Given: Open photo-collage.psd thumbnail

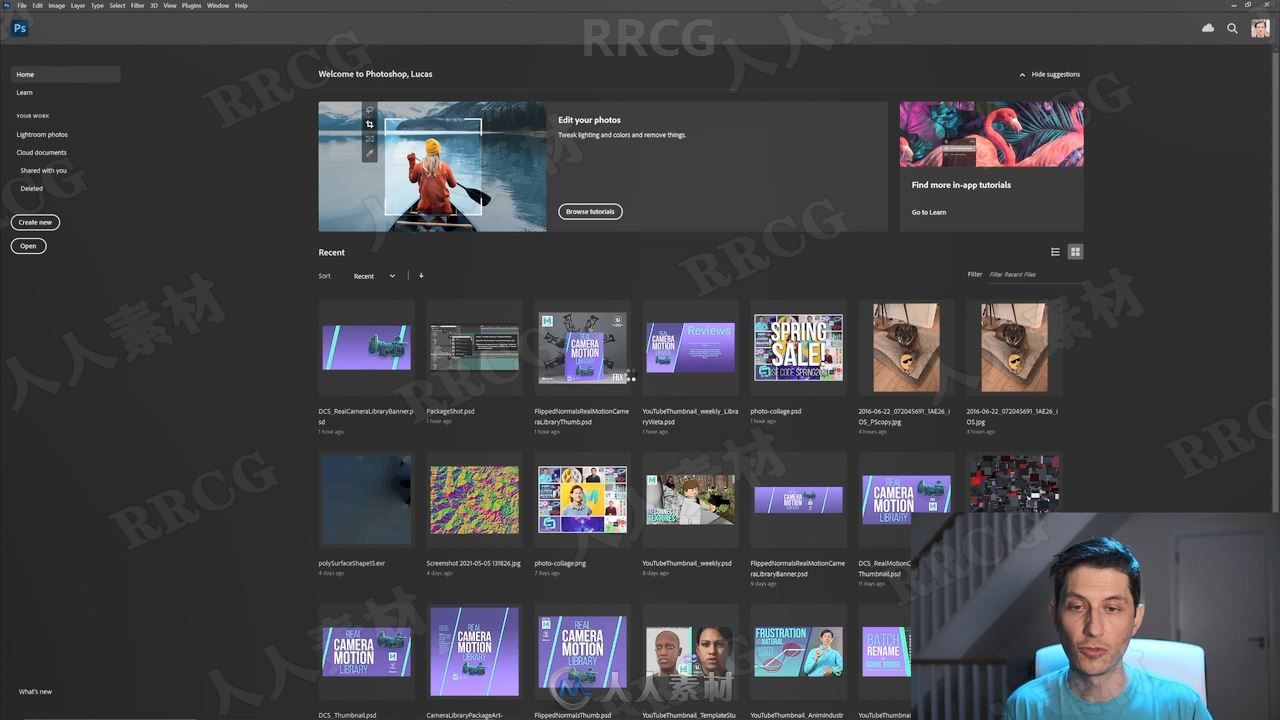Looking at the screenshot, I should click(x=798, y=348).
